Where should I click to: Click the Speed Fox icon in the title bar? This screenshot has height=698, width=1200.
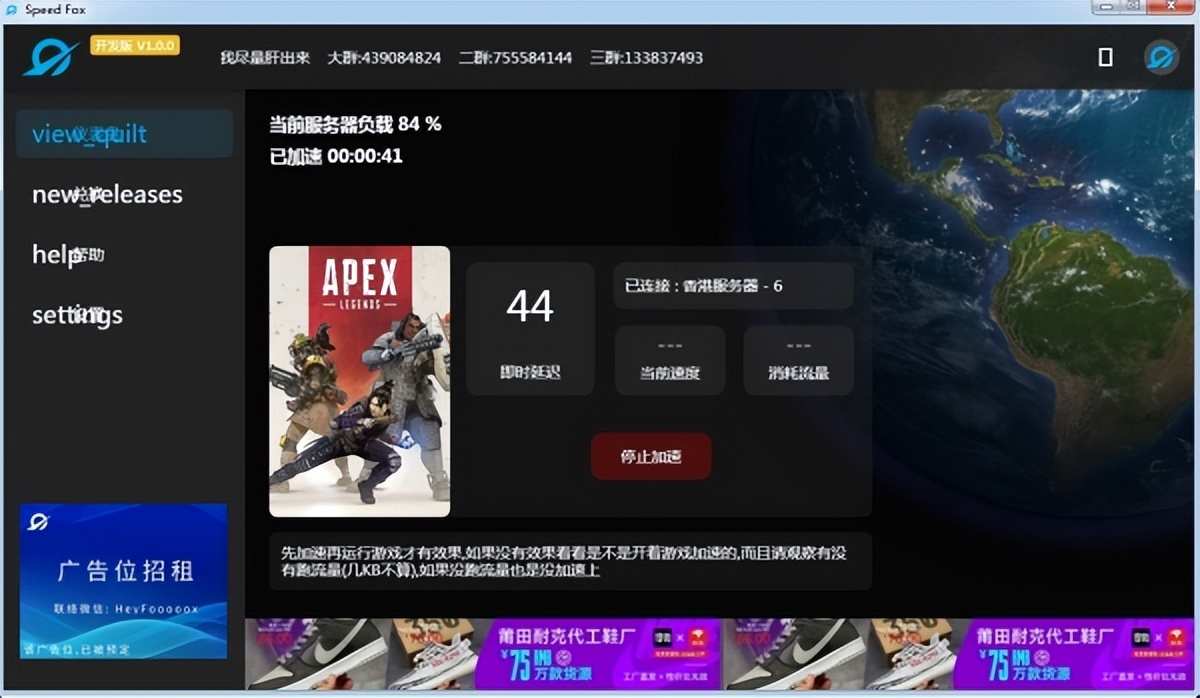click(x=12, y=9)
